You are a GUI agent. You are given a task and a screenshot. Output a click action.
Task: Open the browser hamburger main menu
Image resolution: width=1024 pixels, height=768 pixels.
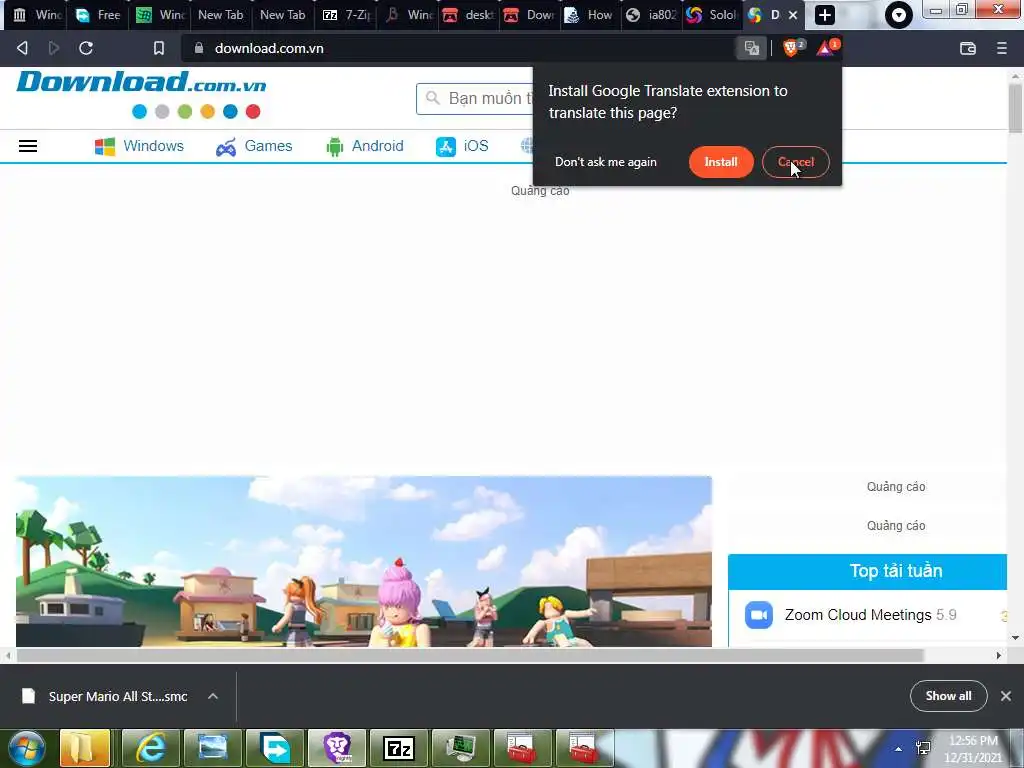point(1001,48)
